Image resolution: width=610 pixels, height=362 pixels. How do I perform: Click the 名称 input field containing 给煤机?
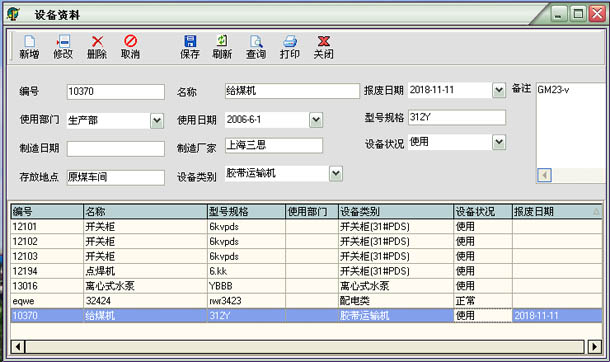[x=292, y=91]
